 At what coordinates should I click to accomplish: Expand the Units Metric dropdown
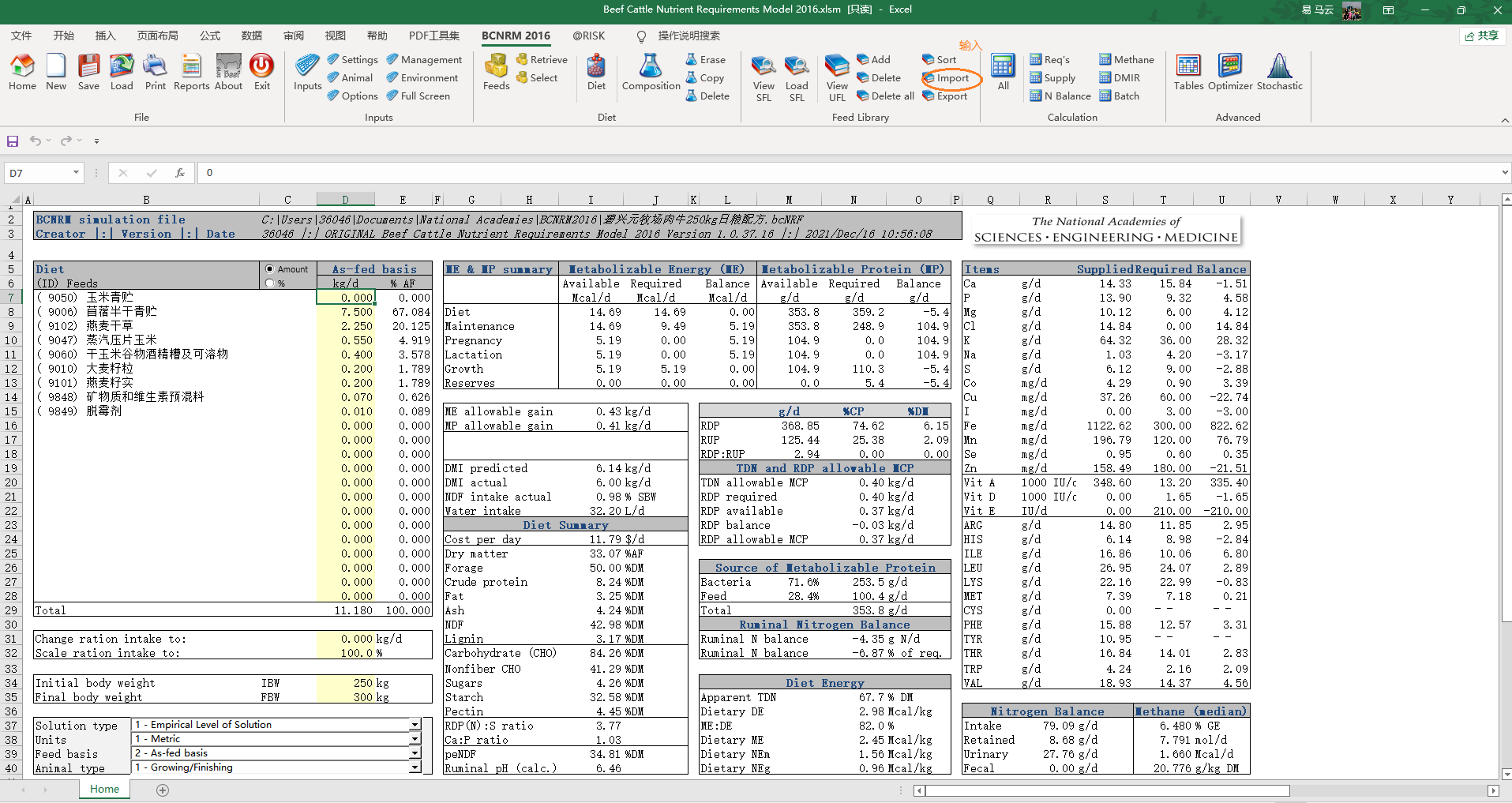415,739
